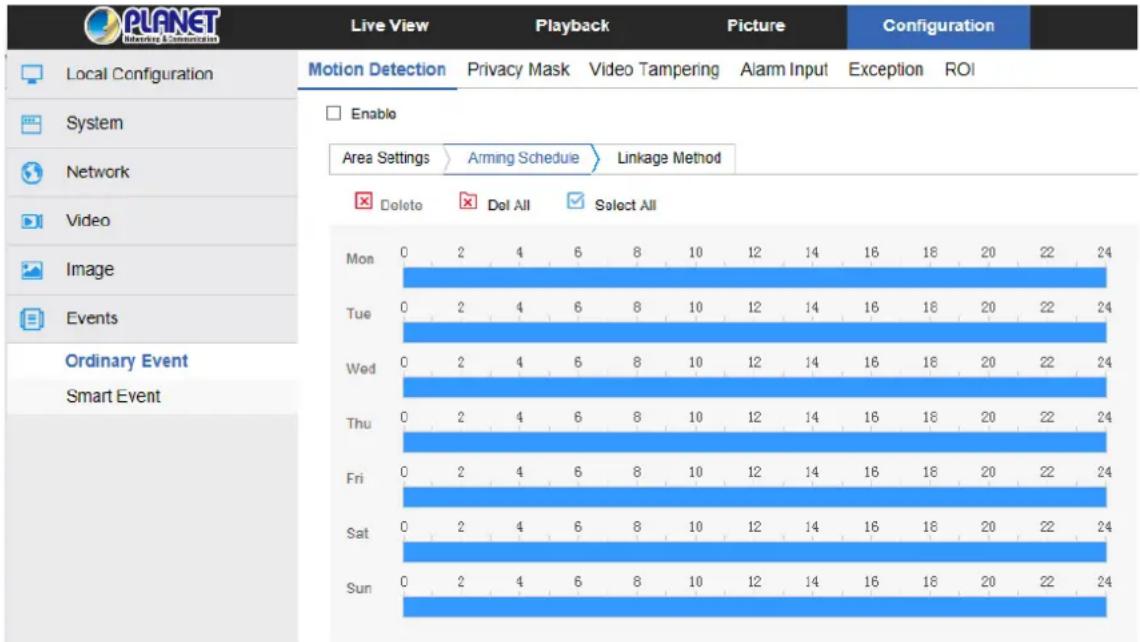The height and width of the screenshot is (642, 1140).
Task: Click the red Delete X icon
Action: (x=364, y=201)
